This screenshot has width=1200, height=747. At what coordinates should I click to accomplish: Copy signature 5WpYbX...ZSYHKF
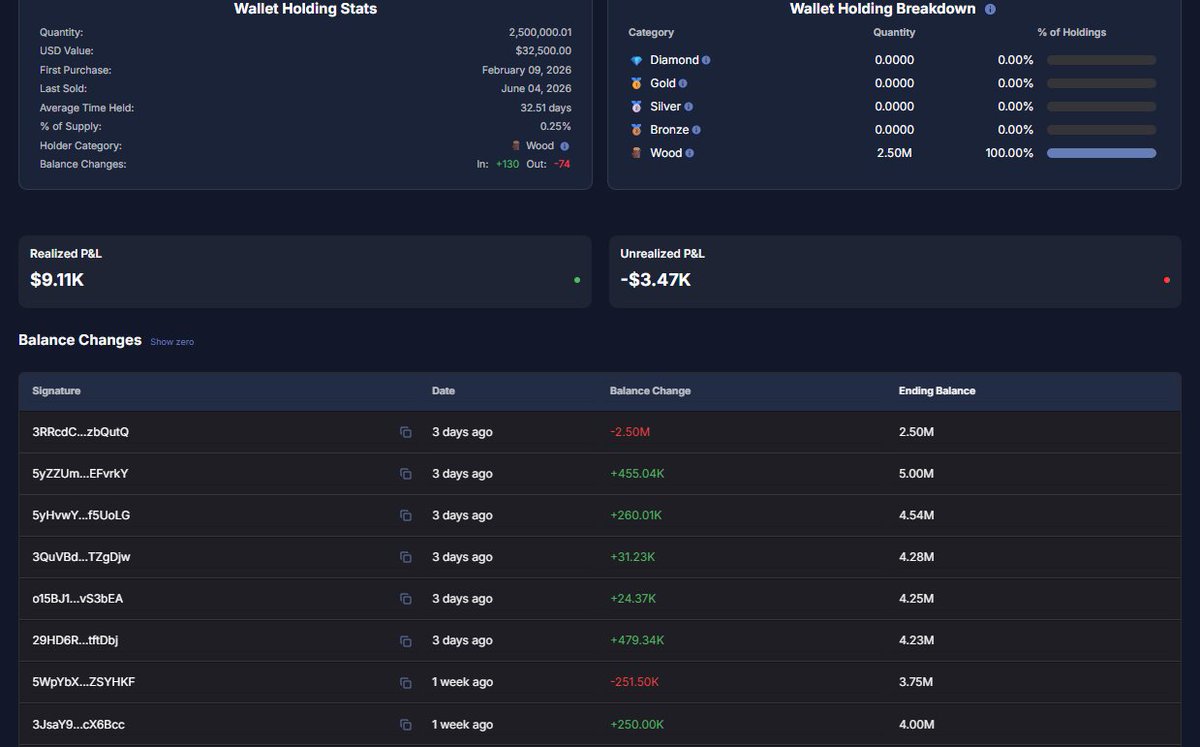click(405, 682)
